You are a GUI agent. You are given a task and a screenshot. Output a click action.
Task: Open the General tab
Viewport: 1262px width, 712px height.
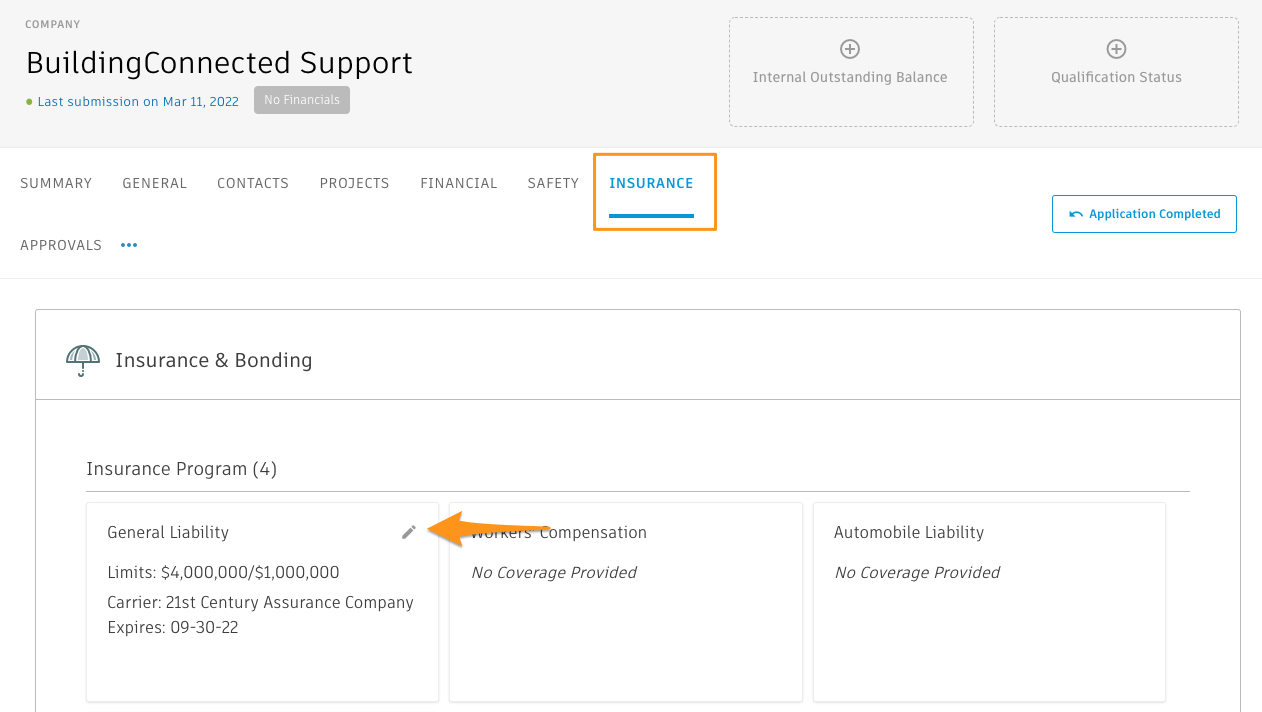click(x=155, y=183)
